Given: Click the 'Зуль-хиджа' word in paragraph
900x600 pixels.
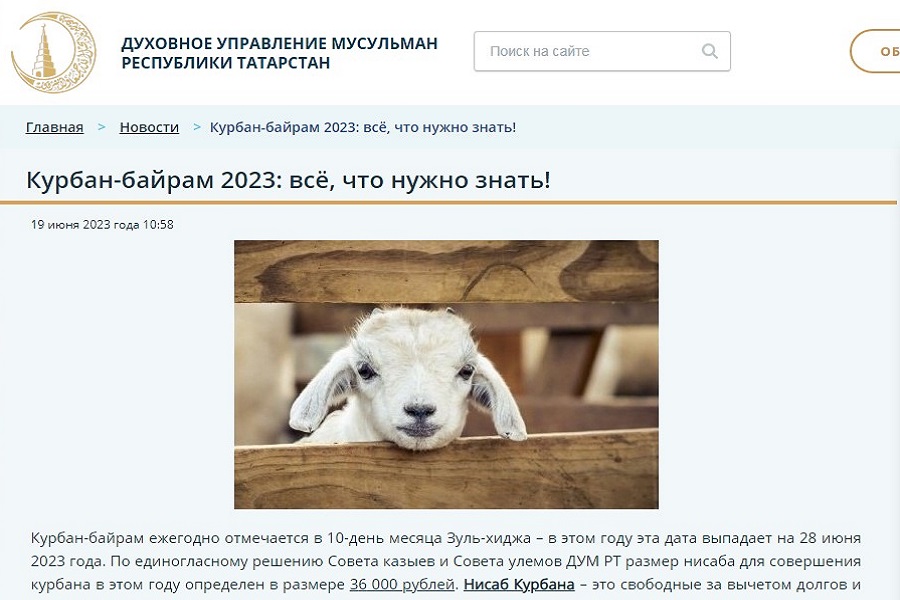Looking at the screenshot, I should 488,538.
